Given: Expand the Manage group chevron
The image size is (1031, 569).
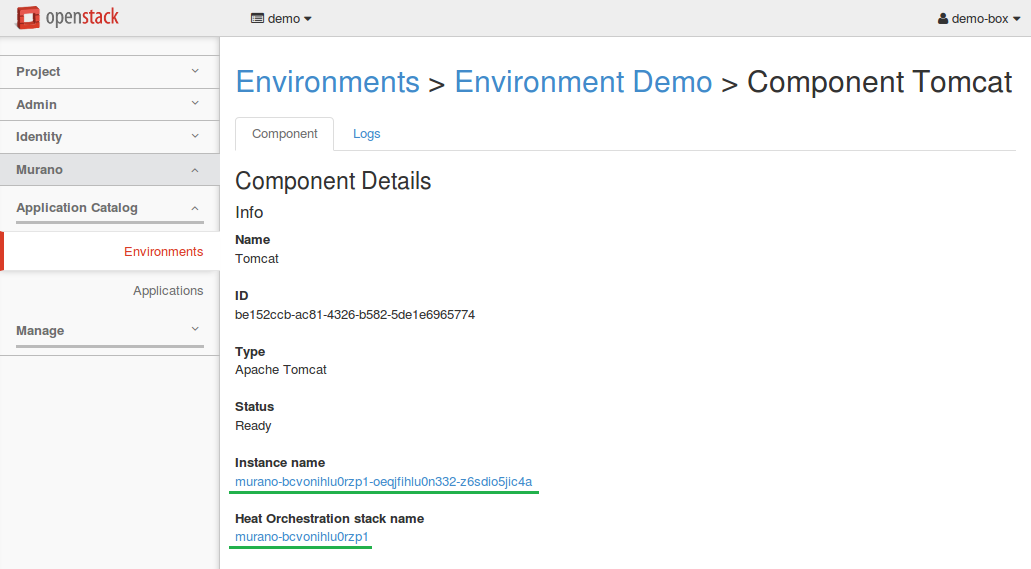Looking at the screenshot, I should point(195,329).
